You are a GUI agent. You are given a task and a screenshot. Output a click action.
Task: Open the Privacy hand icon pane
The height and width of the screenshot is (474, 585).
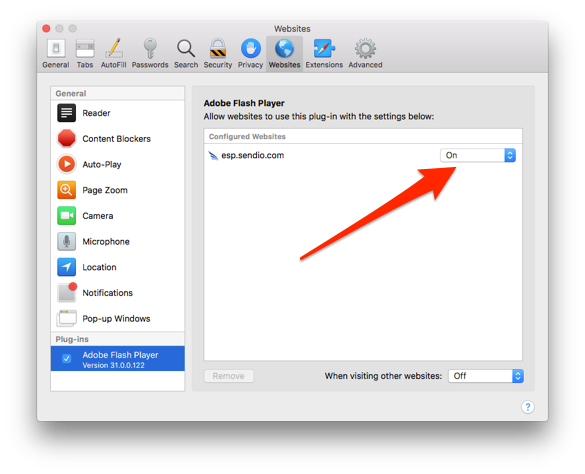coord(250,54)
